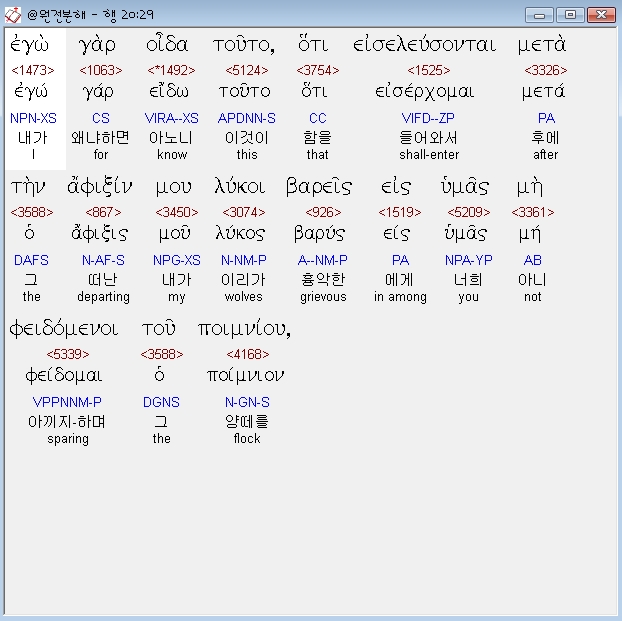Click lemma λύκος
The image size is (622, 621).
240,233
